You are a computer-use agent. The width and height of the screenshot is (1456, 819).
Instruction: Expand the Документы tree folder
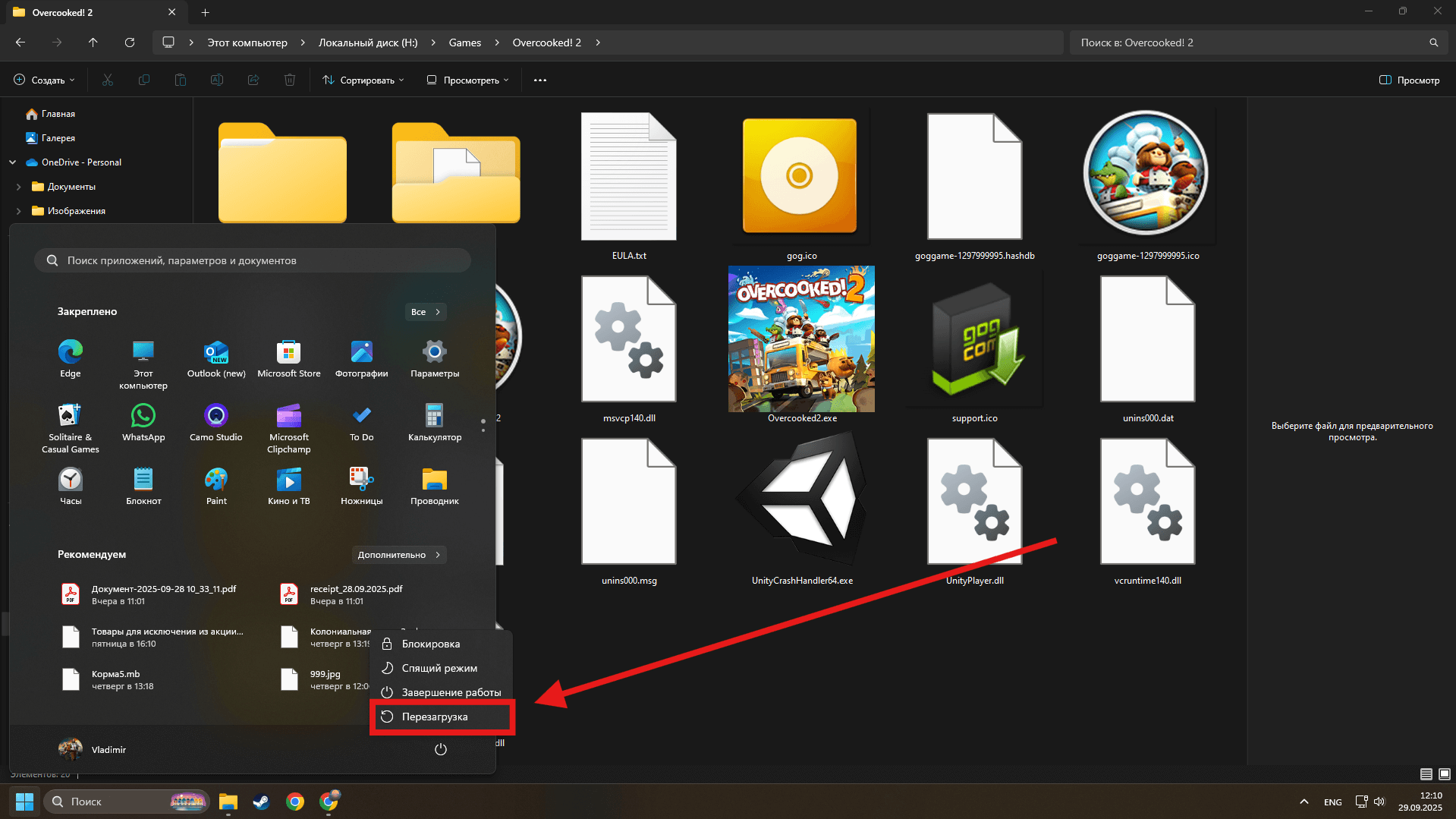pyautogui.click(x=18, y=187)
